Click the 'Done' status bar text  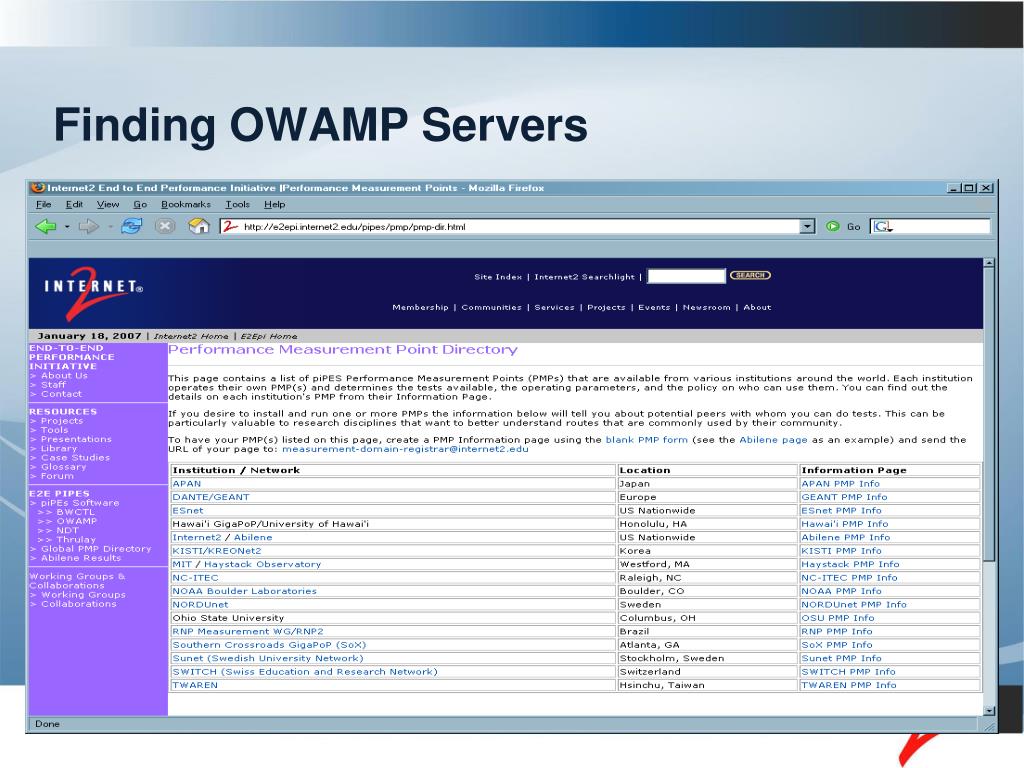click(47, 724)
